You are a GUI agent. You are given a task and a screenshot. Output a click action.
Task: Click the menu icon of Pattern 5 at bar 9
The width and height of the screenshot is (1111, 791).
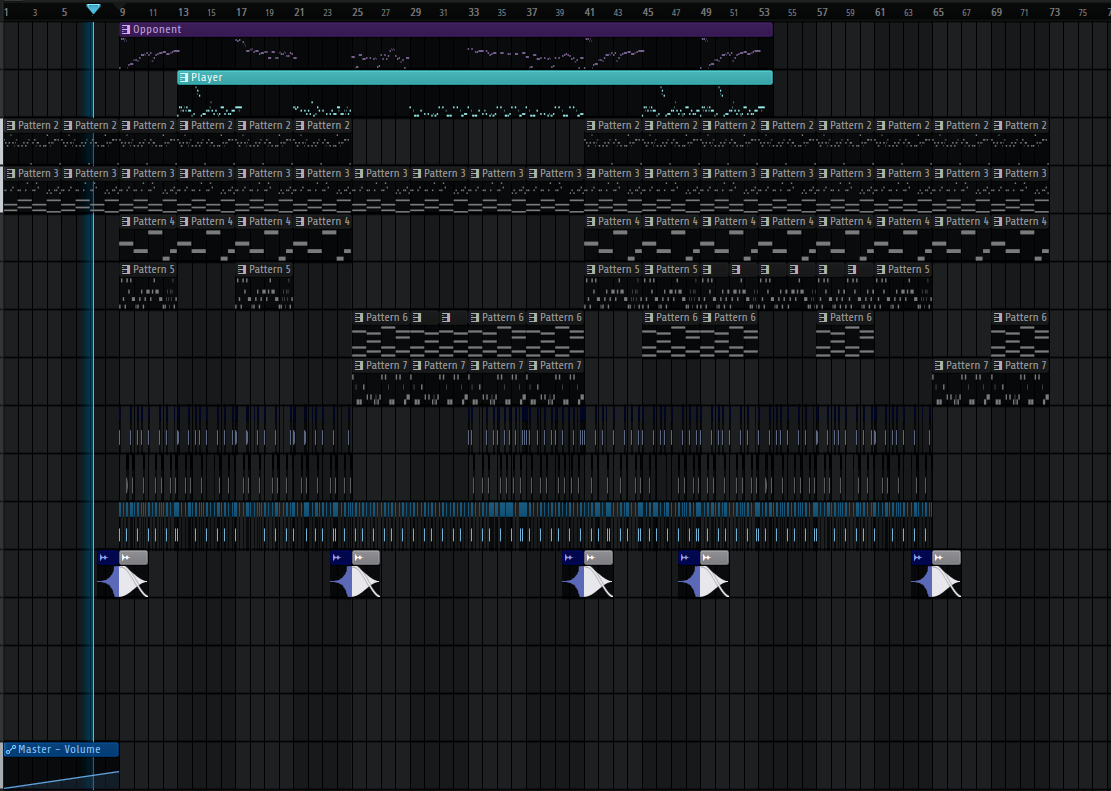click(125, 269)
